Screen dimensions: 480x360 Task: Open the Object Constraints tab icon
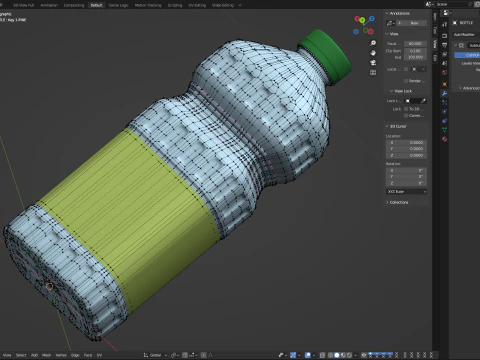coord(444,121)
